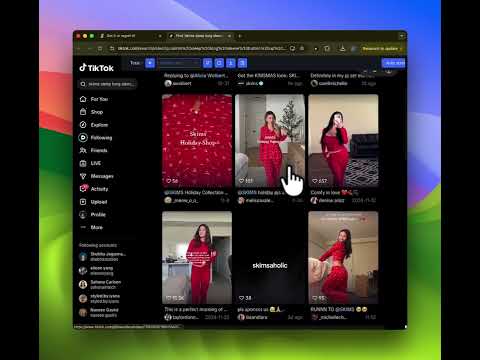The height and width of the screenshot is (360, 480).
Task: Open the extension toolbar dropdown field
Action: pyautogui.click(x=179, y=63)
